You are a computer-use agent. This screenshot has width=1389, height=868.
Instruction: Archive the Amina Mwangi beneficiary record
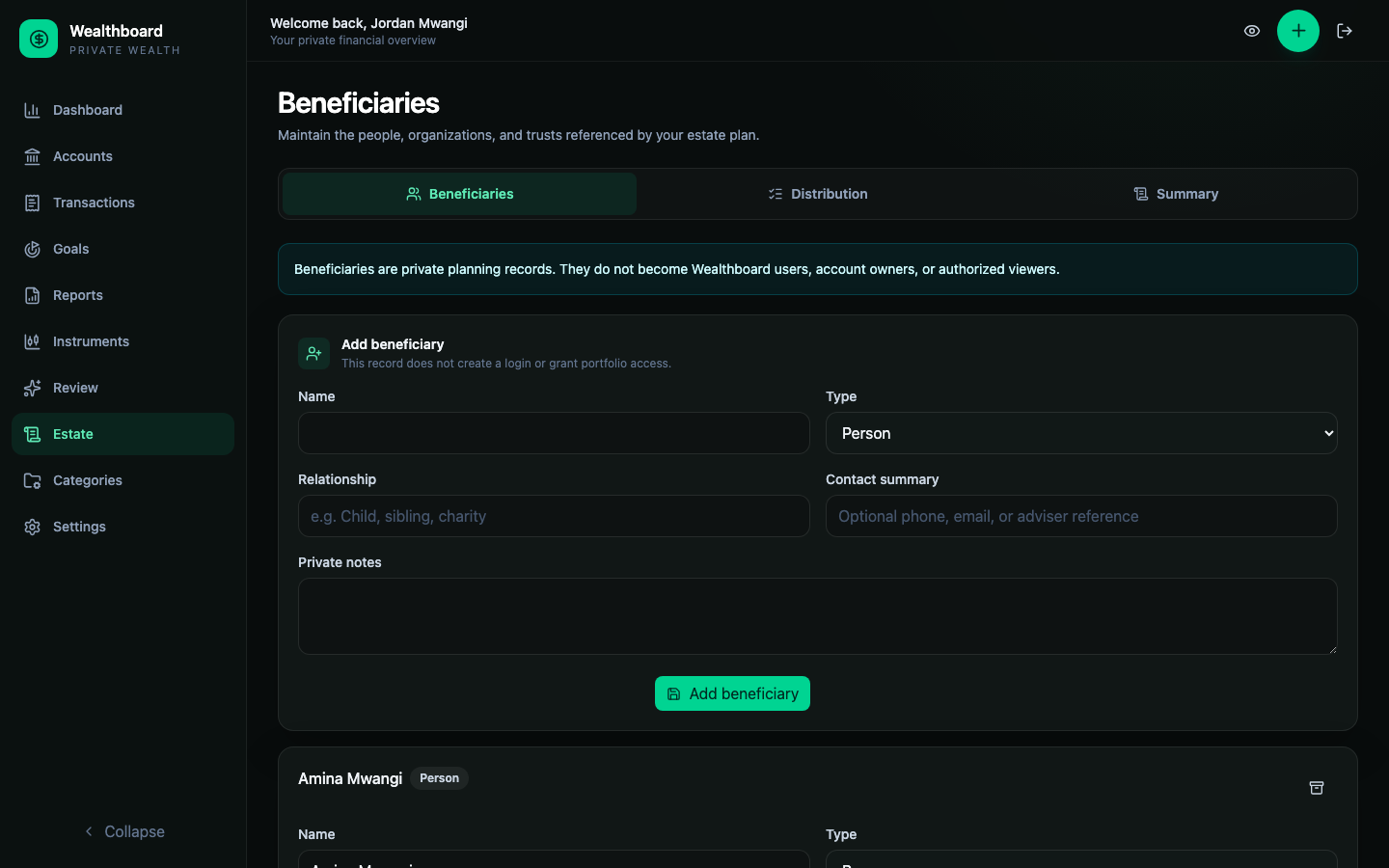coord(1317,788)
